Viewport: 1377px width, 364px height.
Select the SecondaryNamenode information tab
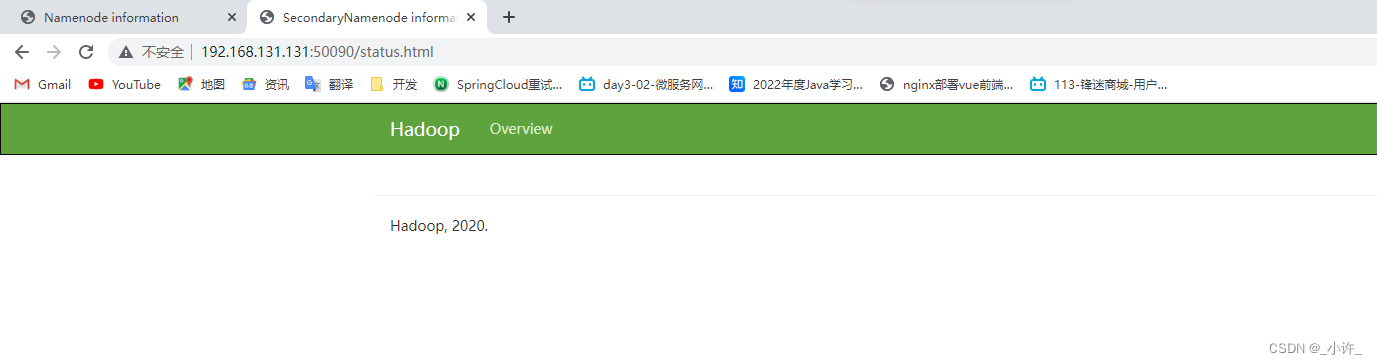coord(367,17)
